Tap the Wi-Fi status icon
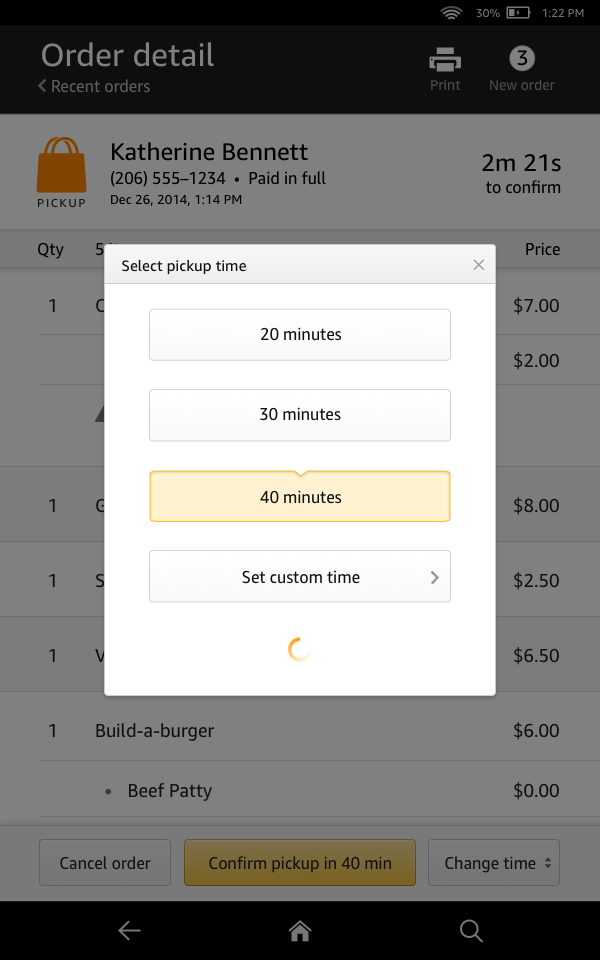 pyautogui.click(x=451, y=13)
